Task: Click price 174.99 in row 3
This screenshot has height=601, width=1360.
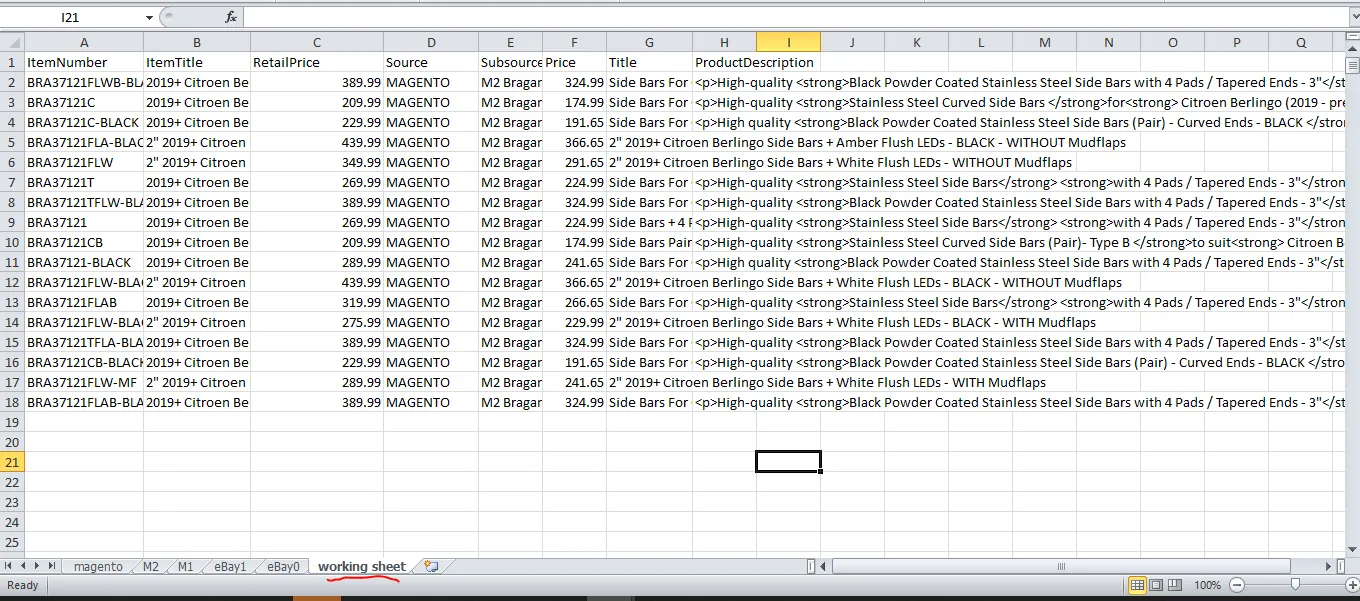Action: (575, 102)
